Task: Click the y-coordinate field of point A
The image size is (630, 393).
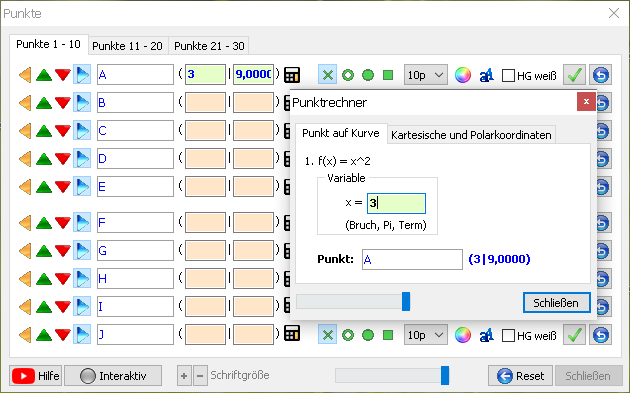Action: (254, 75)
